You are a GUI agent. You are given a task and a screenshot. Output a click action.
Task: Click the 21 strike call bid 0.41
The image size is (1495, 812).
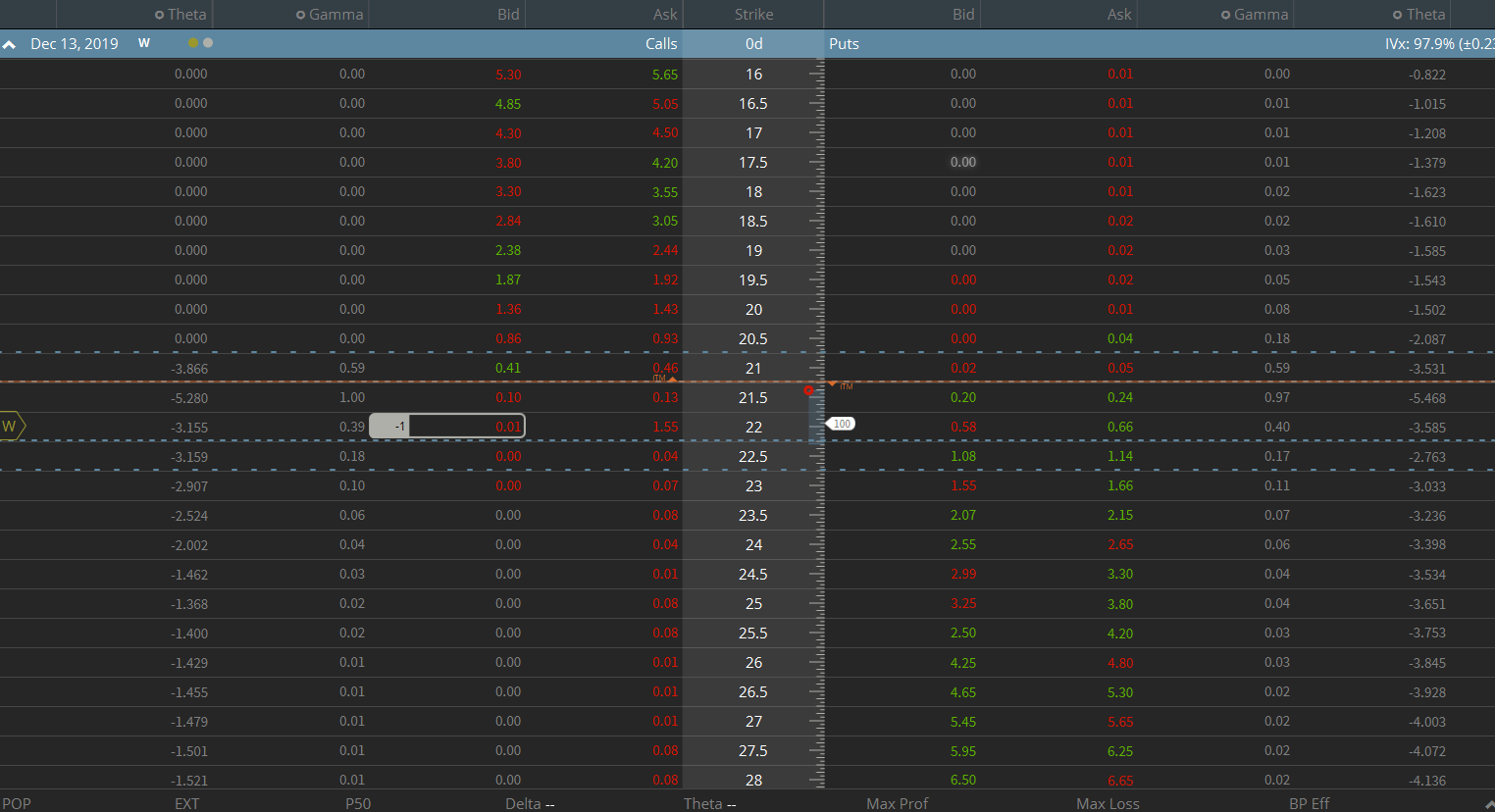tap(508, 368)
